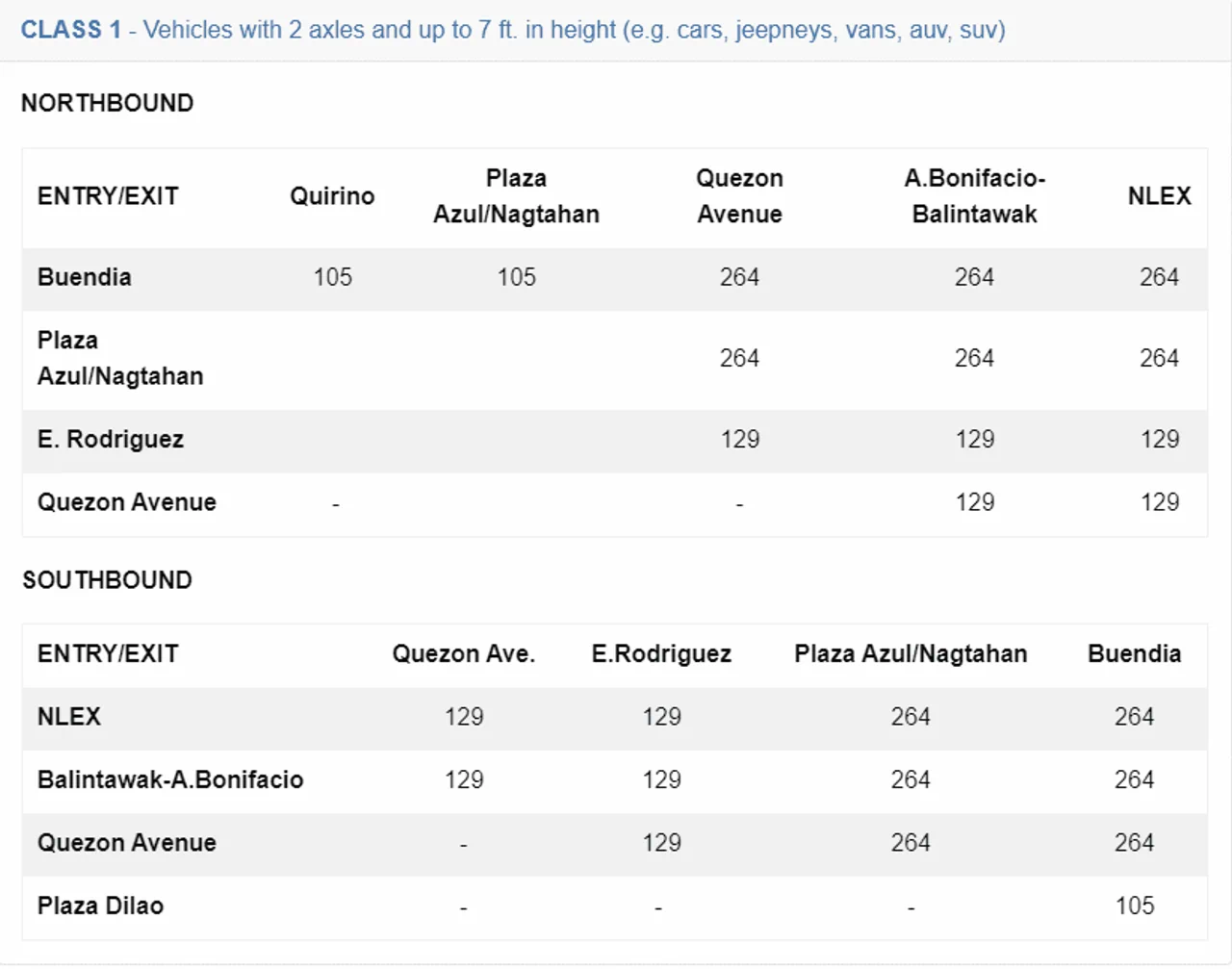Select the NLEX row label in southbound table
Image resolution: width=1232 pixels, height=969 pixels.
pyautogui.click(x=69, y=717)
